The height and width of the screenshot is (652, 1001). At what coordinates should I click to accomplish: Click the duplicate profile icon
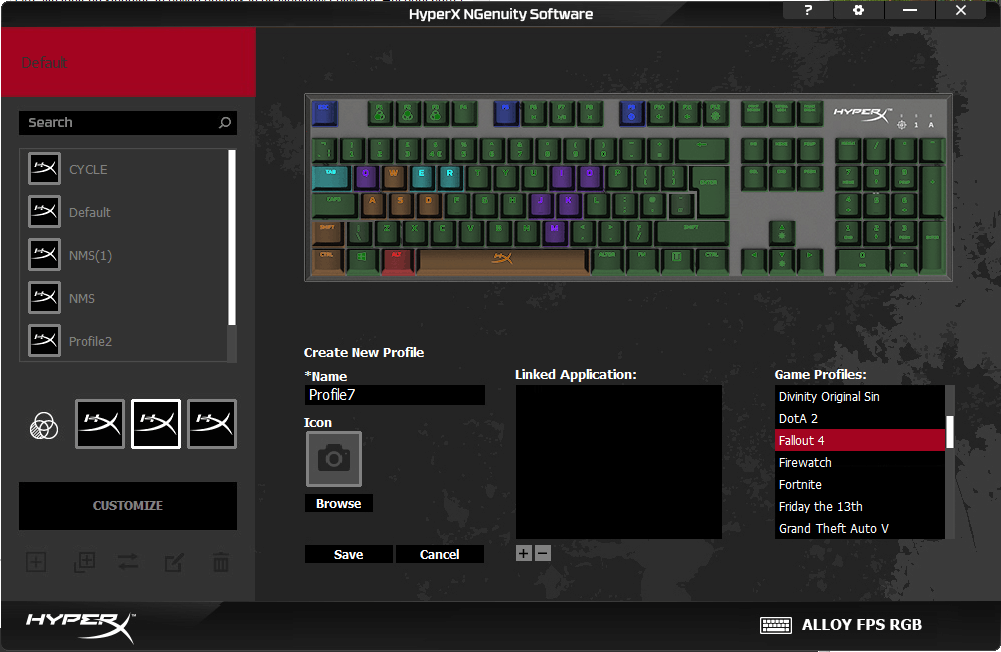click(x=84, y=562)
